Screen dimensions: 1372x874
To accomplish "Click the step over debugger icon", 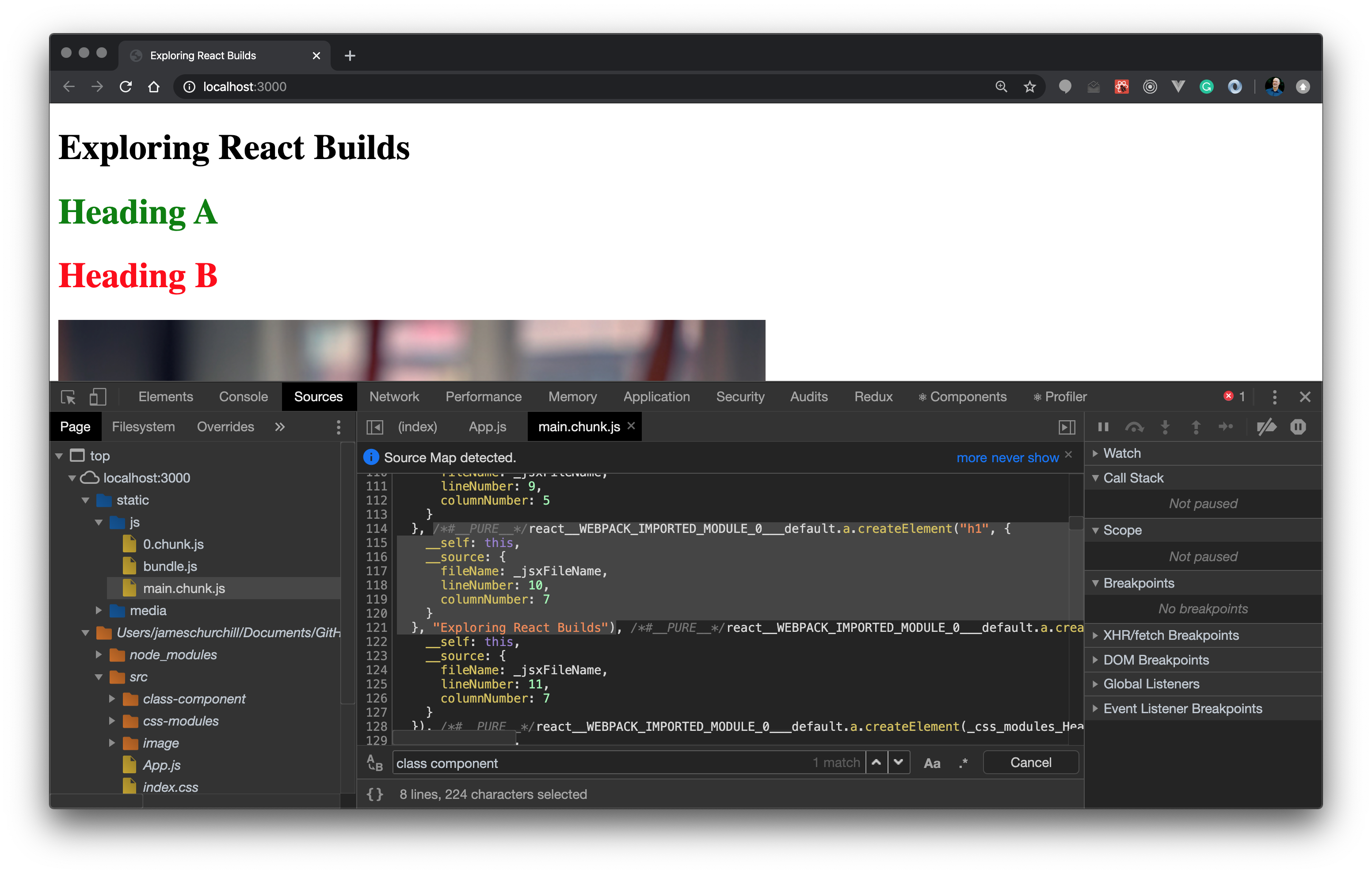I will coord(1134,427).
